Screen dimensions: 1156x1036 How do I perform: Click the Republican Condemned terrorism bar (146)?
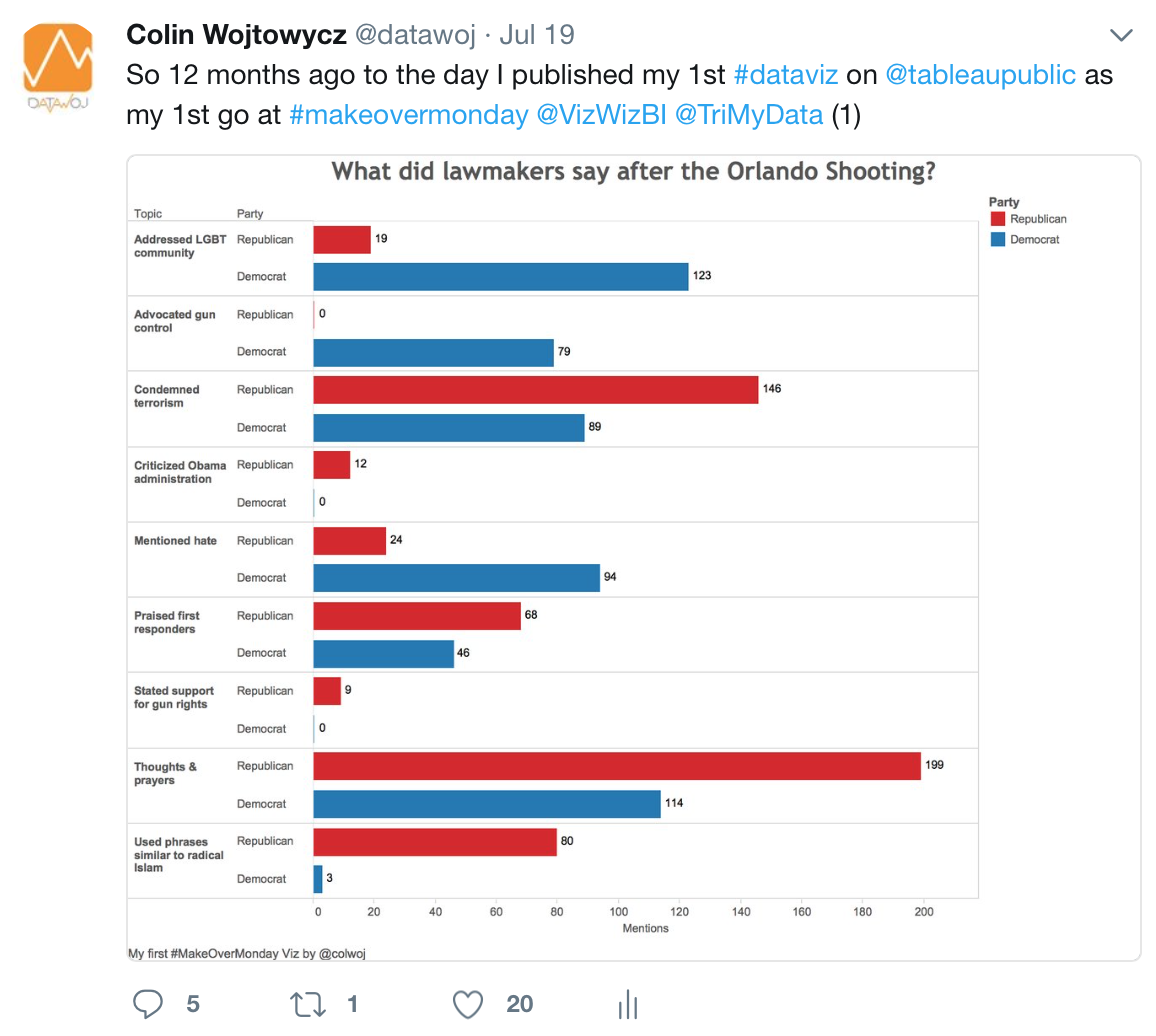tap(536, 390)
